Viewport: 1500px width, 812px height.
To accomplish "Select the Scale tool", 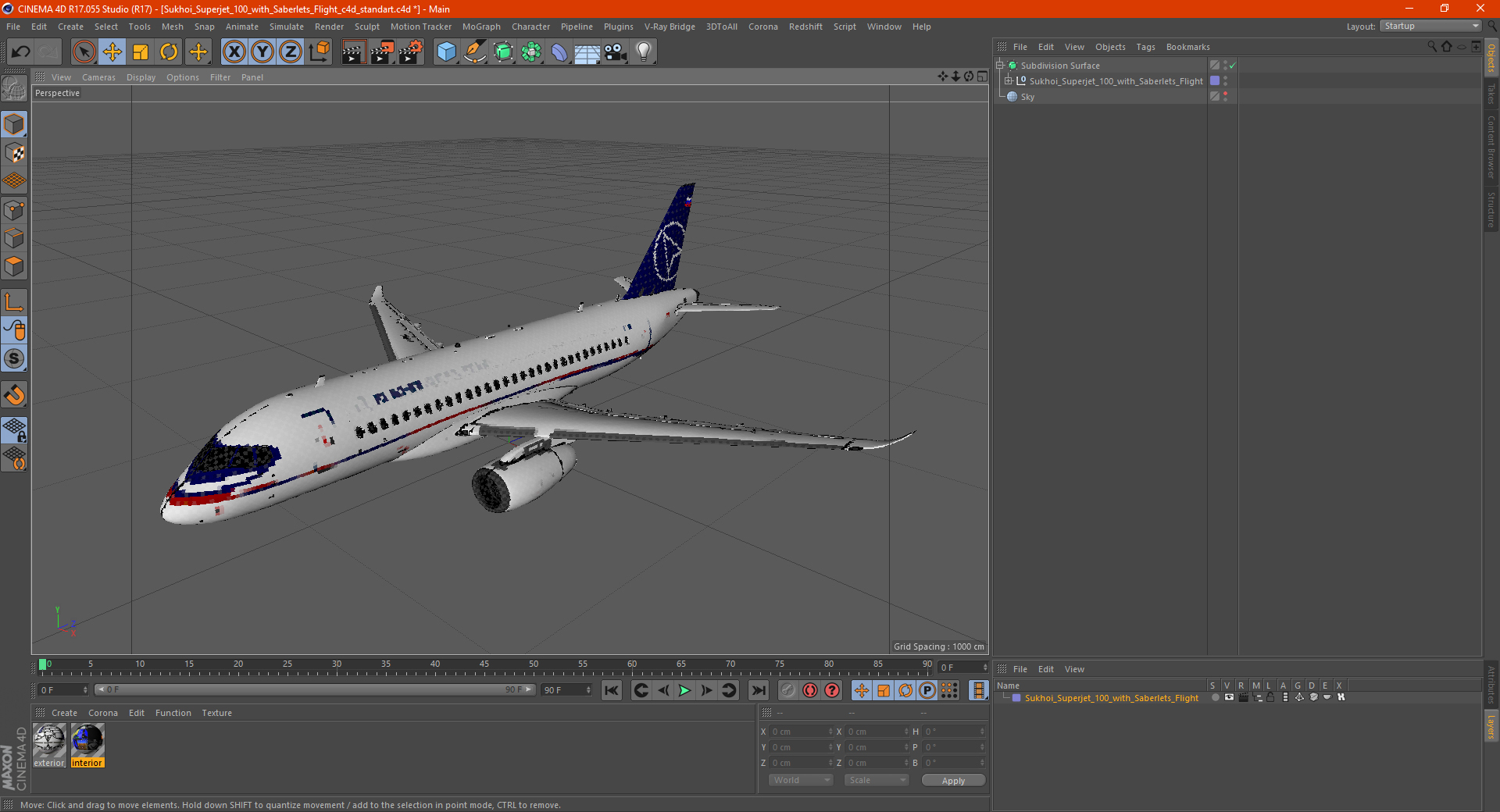I will [141, 52].
